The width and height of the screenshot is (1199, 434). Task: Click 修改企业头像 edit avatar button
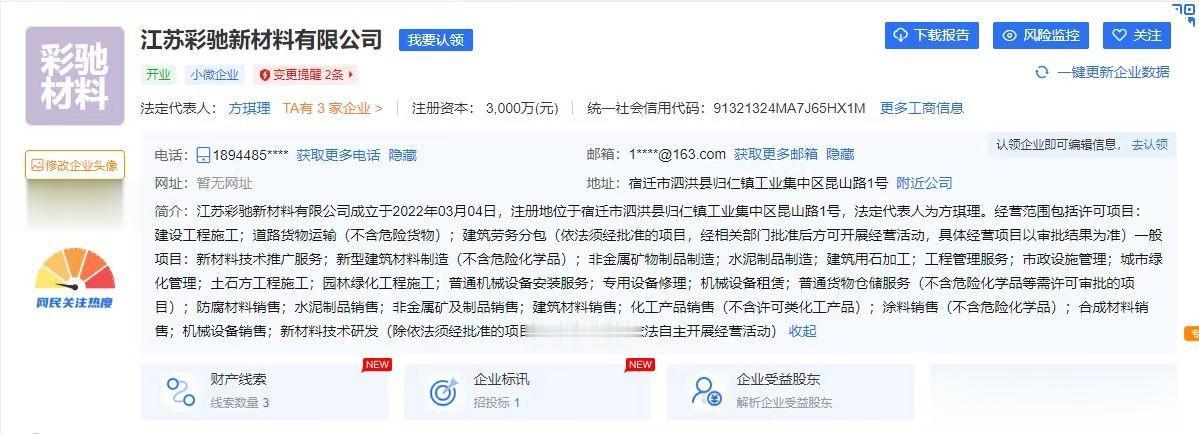75,165
